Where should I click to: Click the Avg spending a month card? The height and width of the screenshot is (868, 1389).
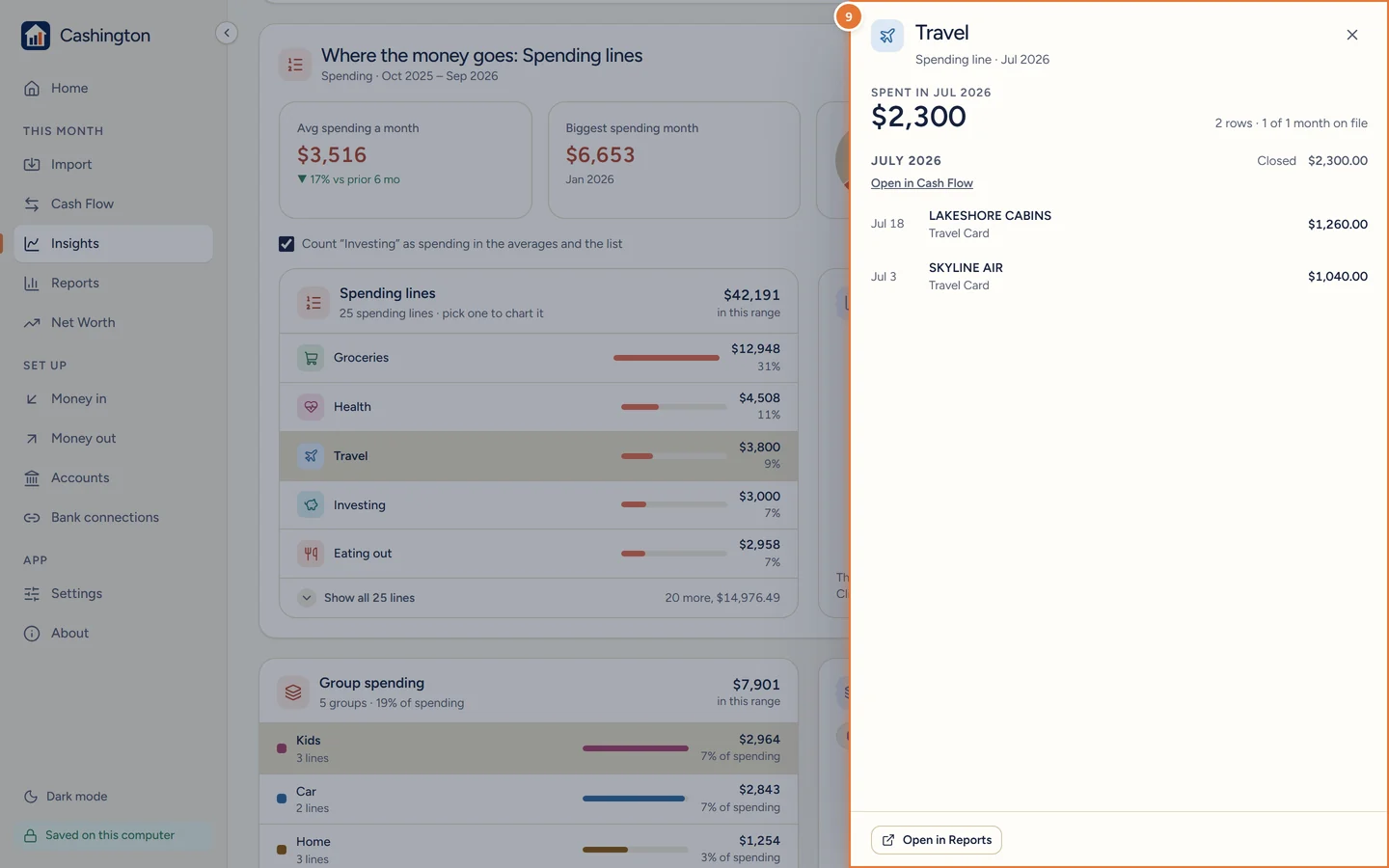pyautogui.click(x=405, y=160)
